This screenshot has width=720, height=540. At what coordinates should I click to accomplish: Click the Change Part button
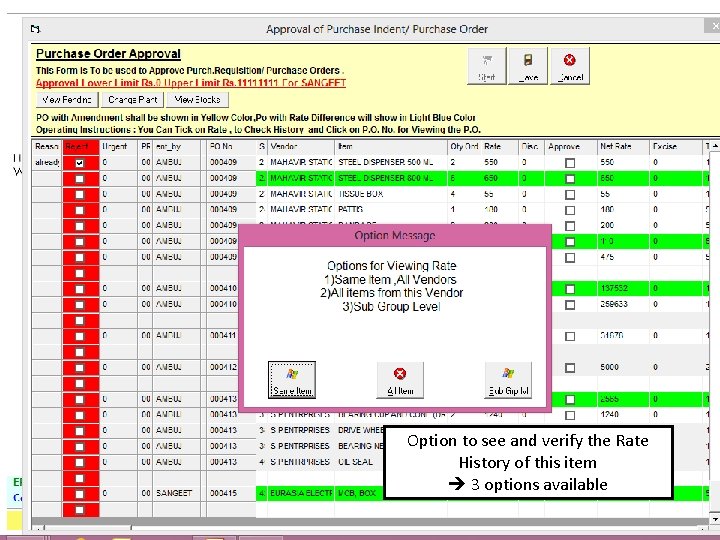pos(132,100)
